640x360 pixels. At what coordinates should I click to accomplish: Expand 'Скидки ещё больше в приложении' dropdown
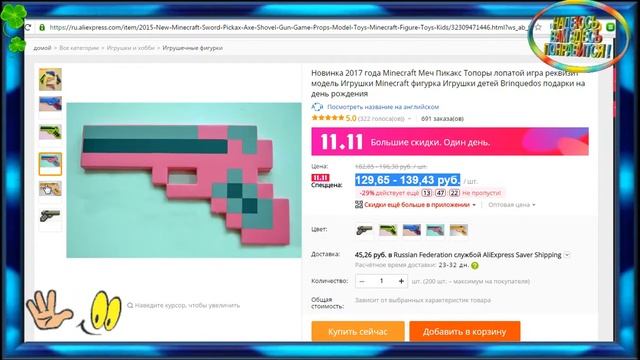[474, 205]
